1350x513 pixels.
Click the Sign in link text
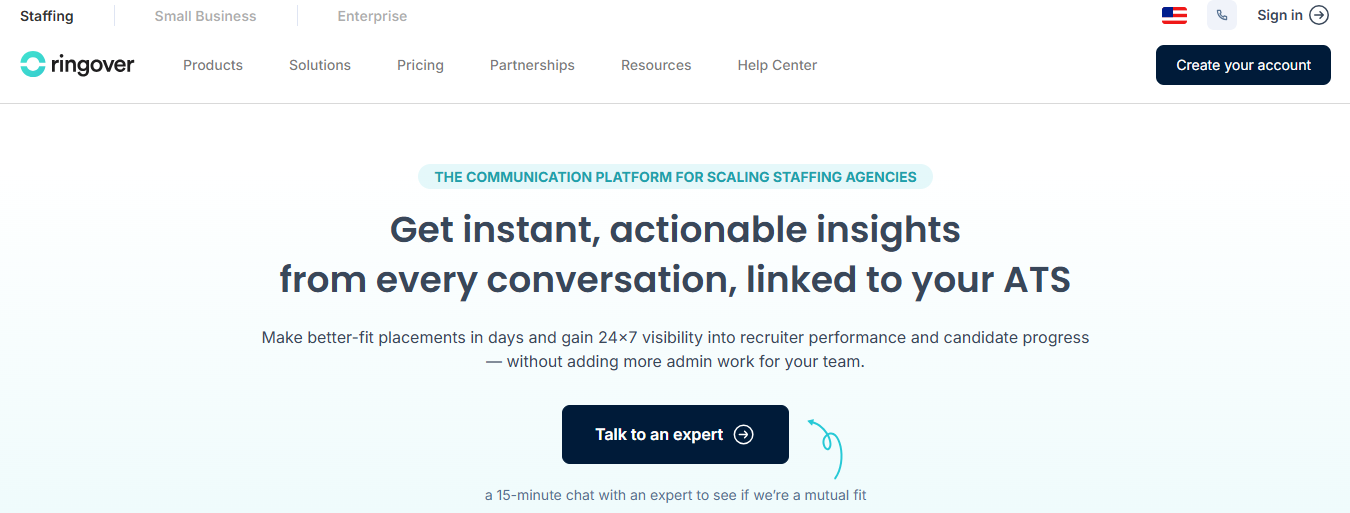tap(1280, 15)
